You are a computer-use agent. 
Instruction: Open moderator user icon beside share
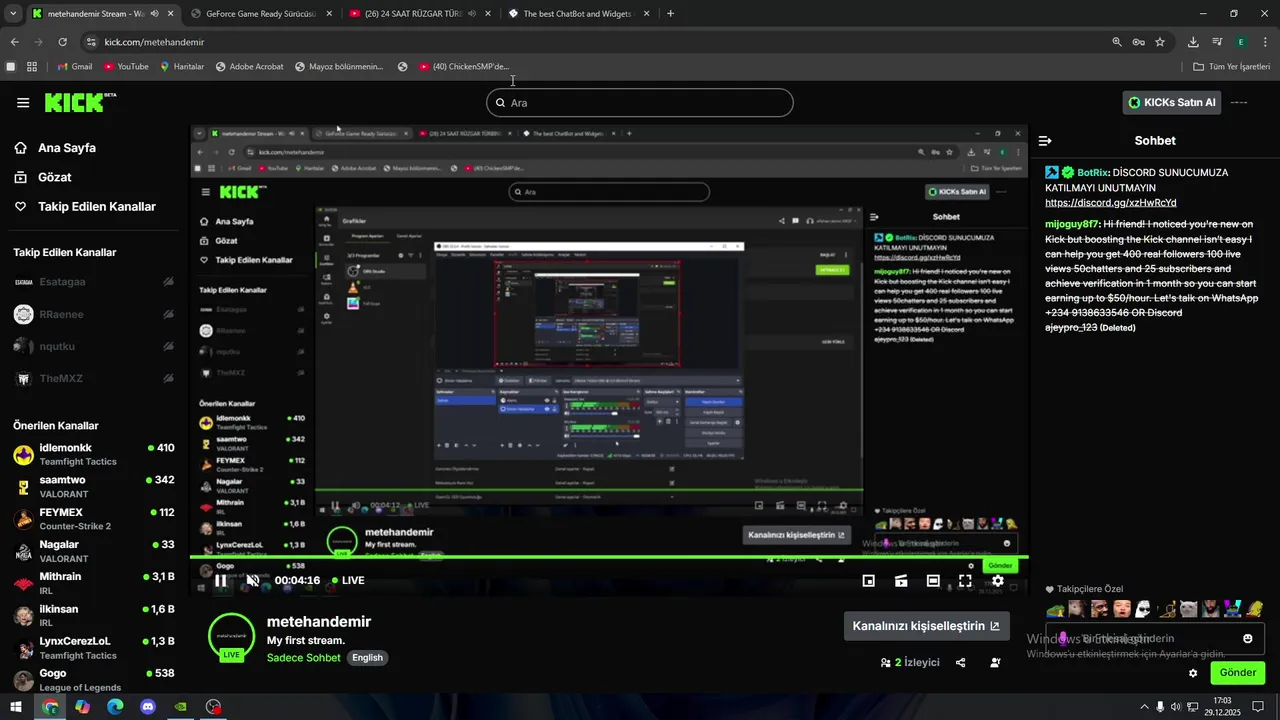(995, 662)
